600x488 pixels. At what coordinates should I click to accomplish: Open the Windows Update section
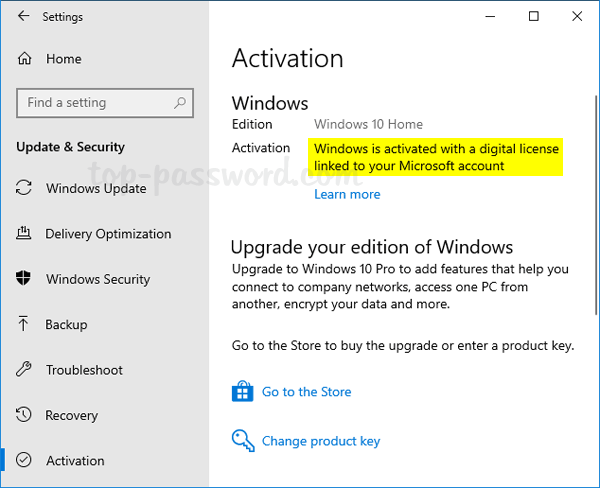tap(96, 188)
